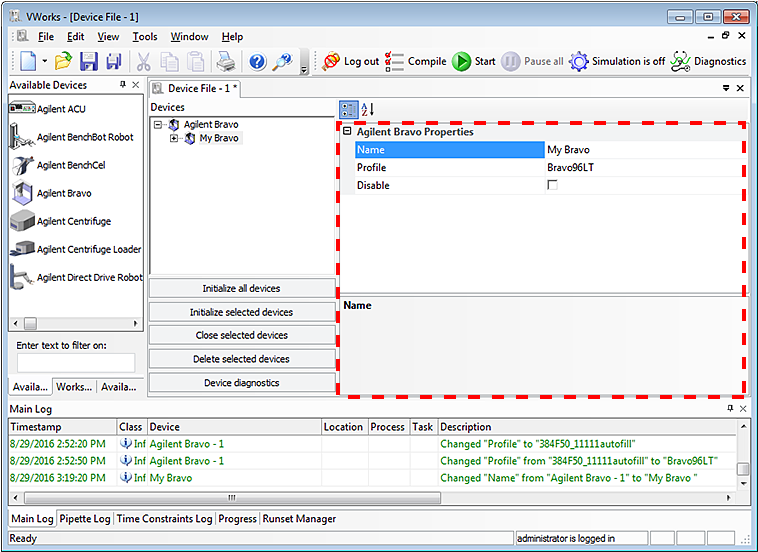Expand the My Bravo tree node
The image size is (758, 552).
174,138
